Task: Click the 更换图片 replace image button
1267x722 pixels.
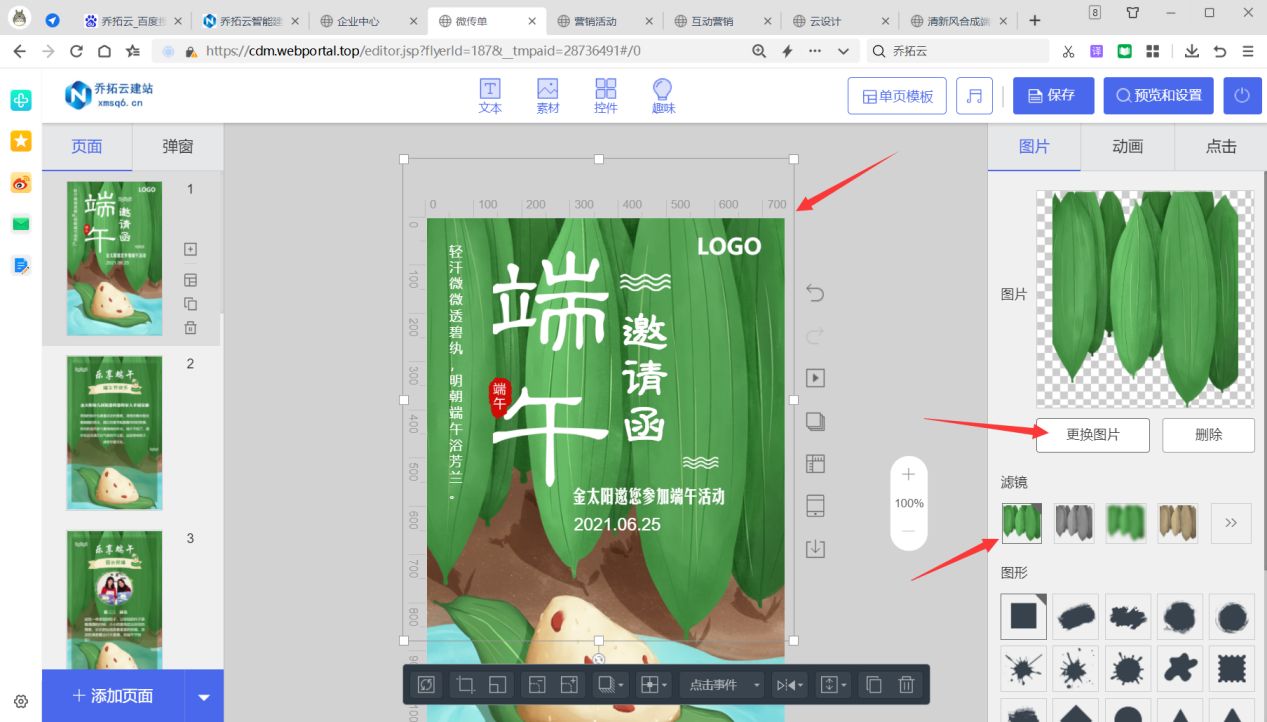Action: [1092, 435]
